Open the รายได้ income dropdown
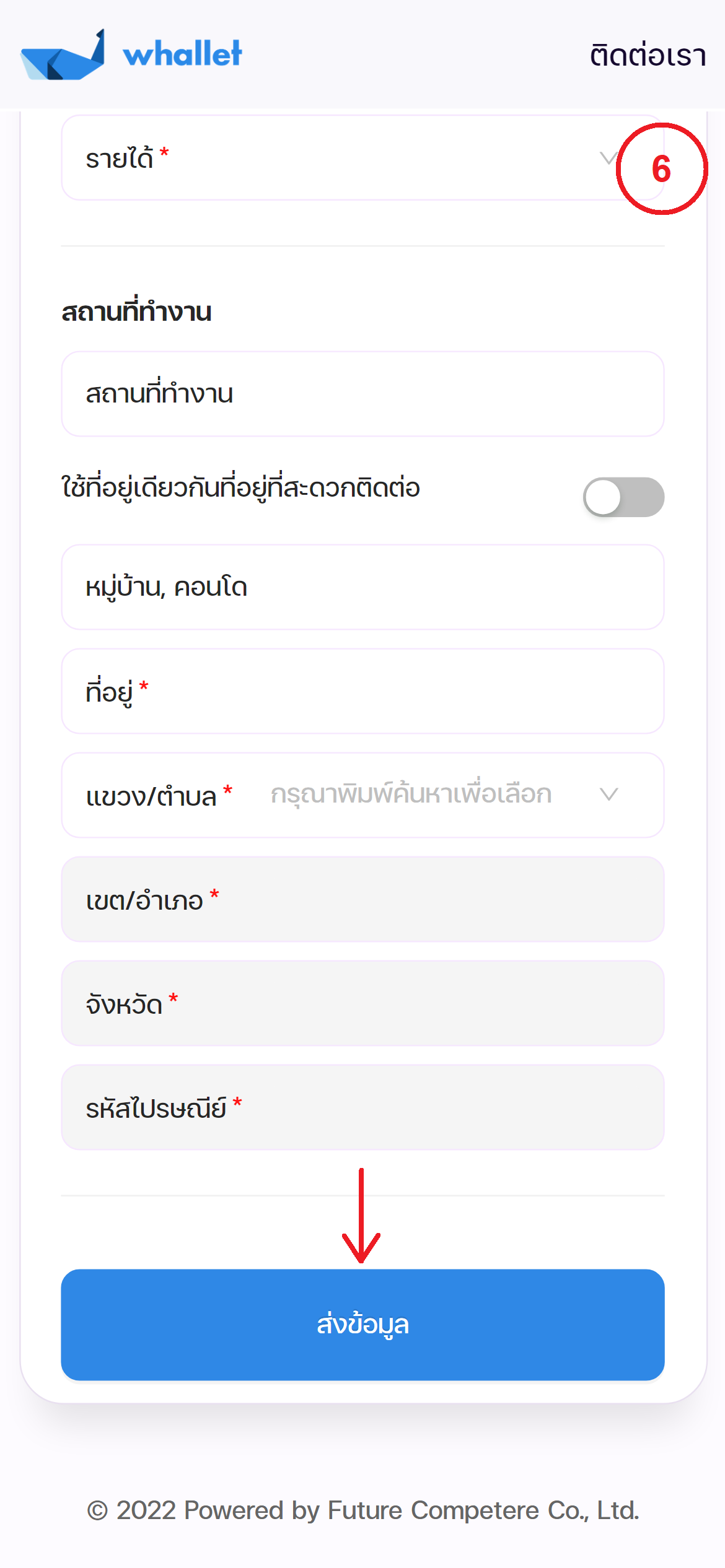Viewport: 725px width, 1568px height. 335,159
